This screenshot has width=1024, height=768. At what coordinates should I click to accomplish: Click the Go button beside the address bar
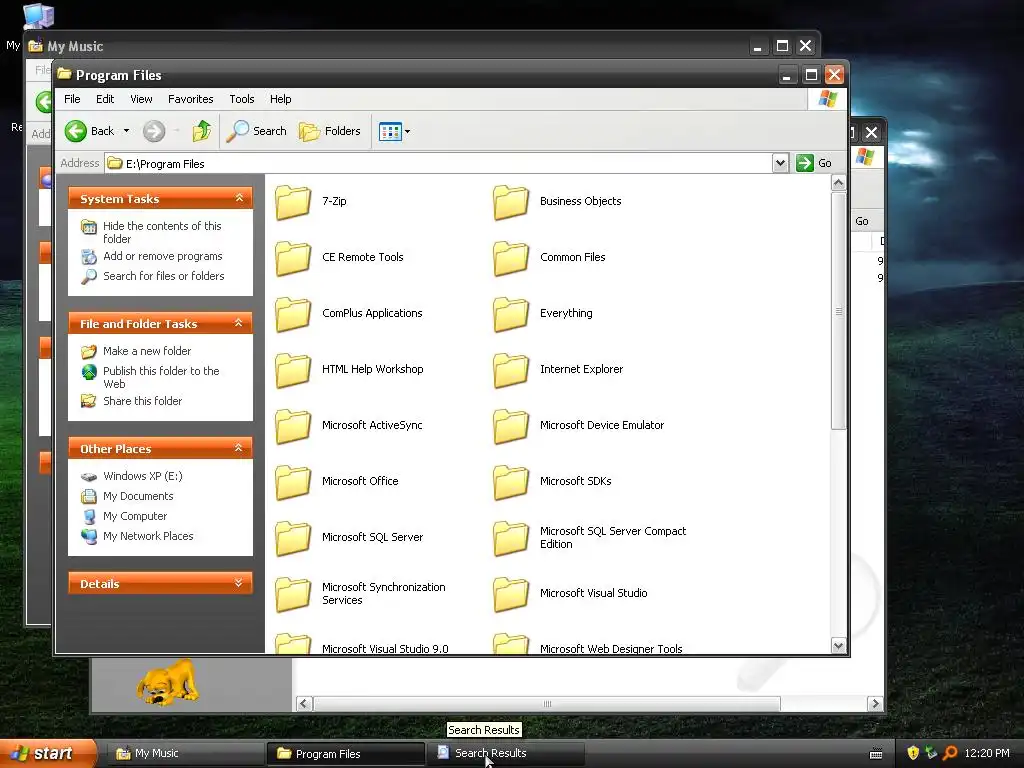coord(814,163)
